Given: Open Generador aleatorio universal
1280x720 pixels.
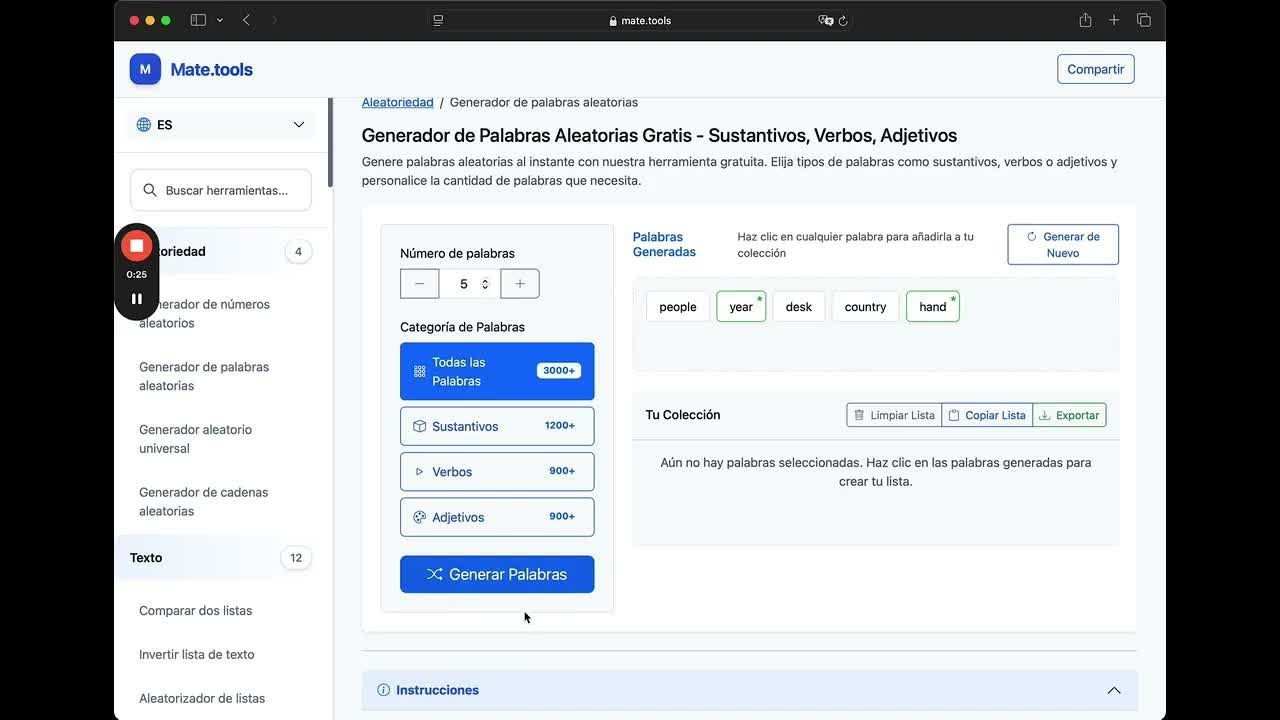Looking at the screenshot, I should [195, 439].
